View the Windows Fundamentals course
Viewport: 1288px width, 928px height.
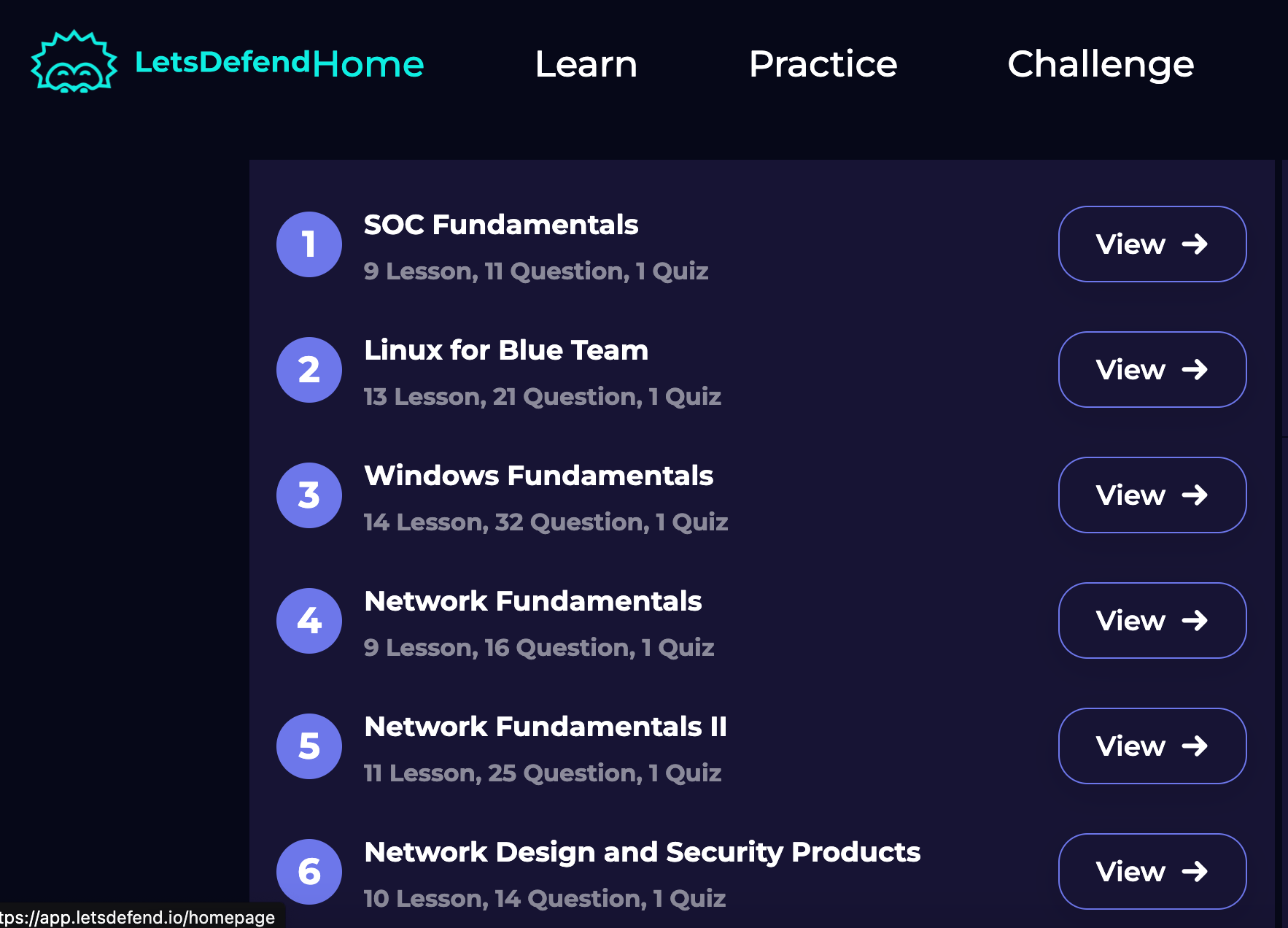[x=1152, y=495]
